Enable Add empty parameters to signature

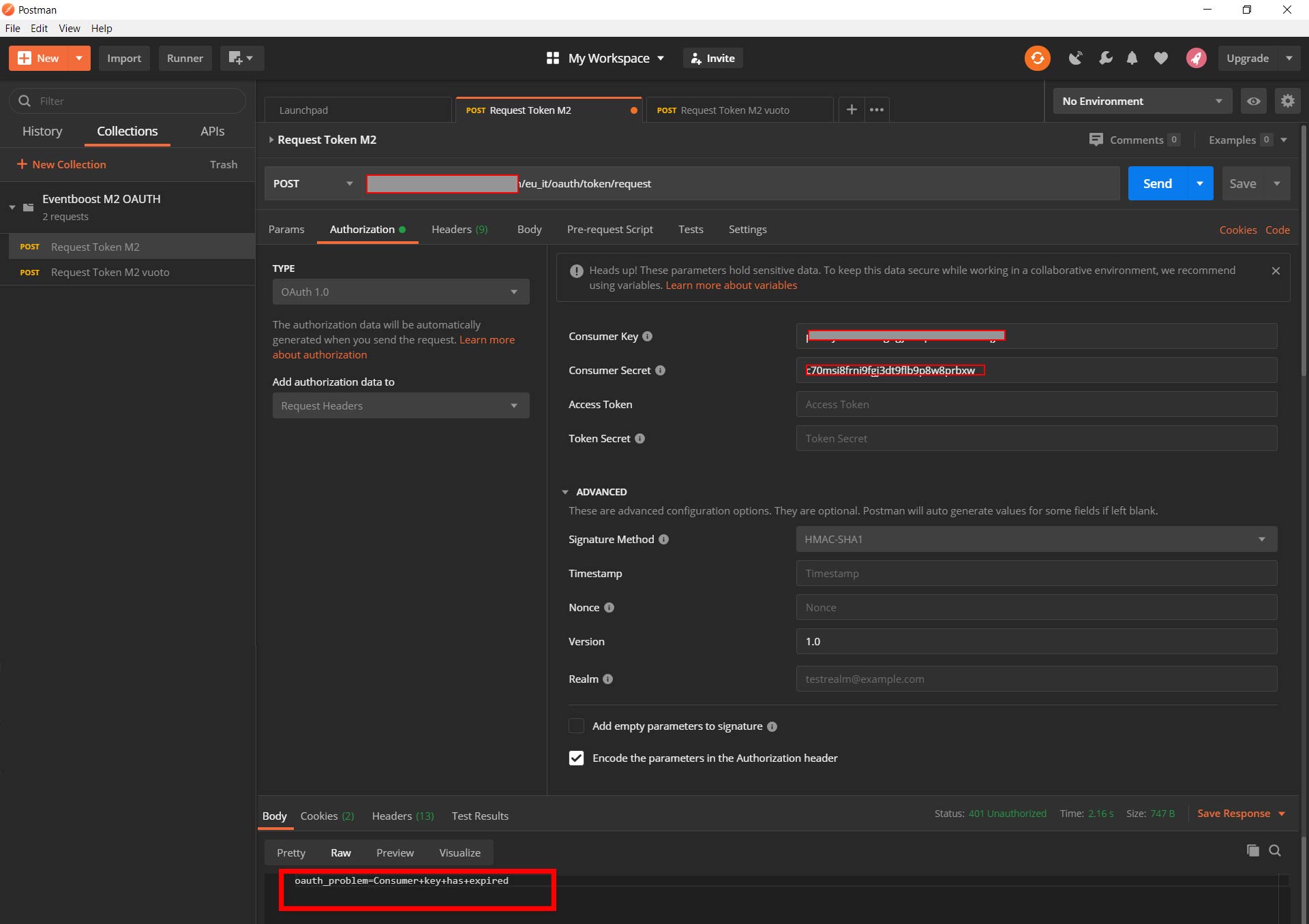[x=576, y=726]
